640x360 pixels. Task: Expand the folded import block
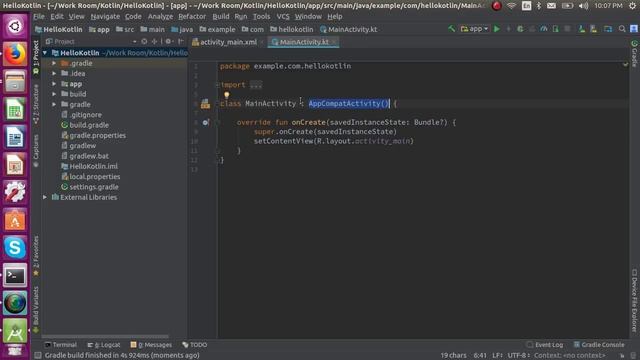click(x=256, y=85)
